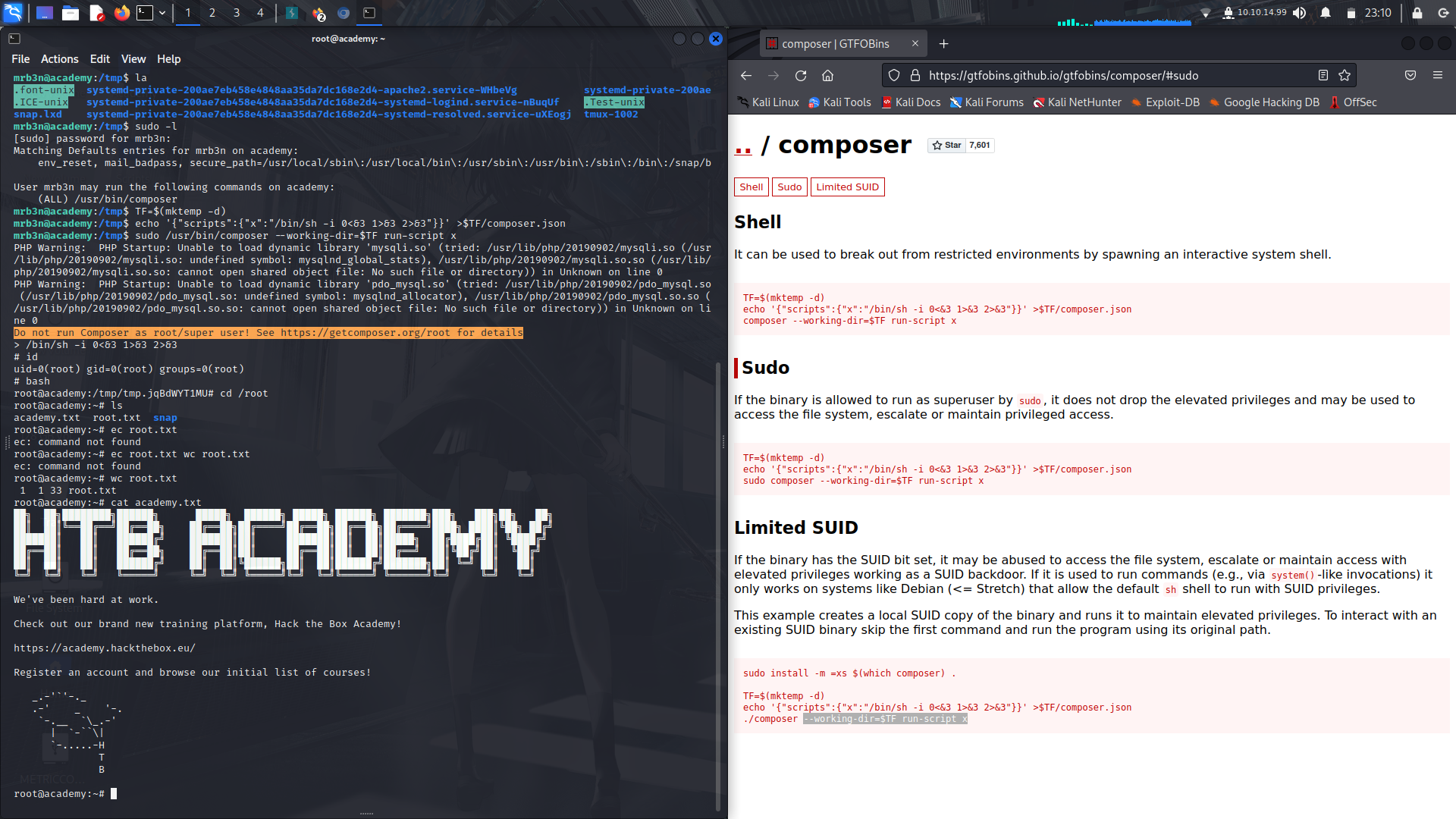
Task: Open the Exploit-DB bookmark link
Action: [1165, 102]
